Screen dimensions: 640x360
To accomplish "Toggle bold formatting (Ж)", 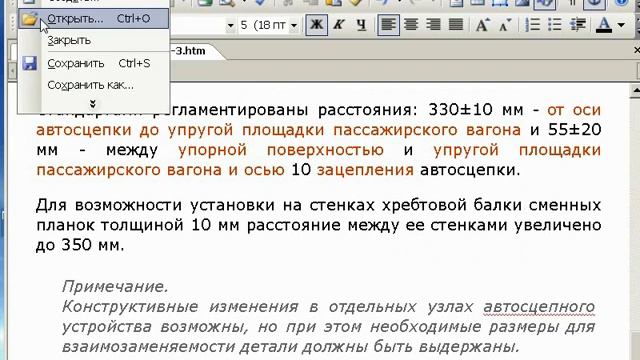I will pos(317,25).
